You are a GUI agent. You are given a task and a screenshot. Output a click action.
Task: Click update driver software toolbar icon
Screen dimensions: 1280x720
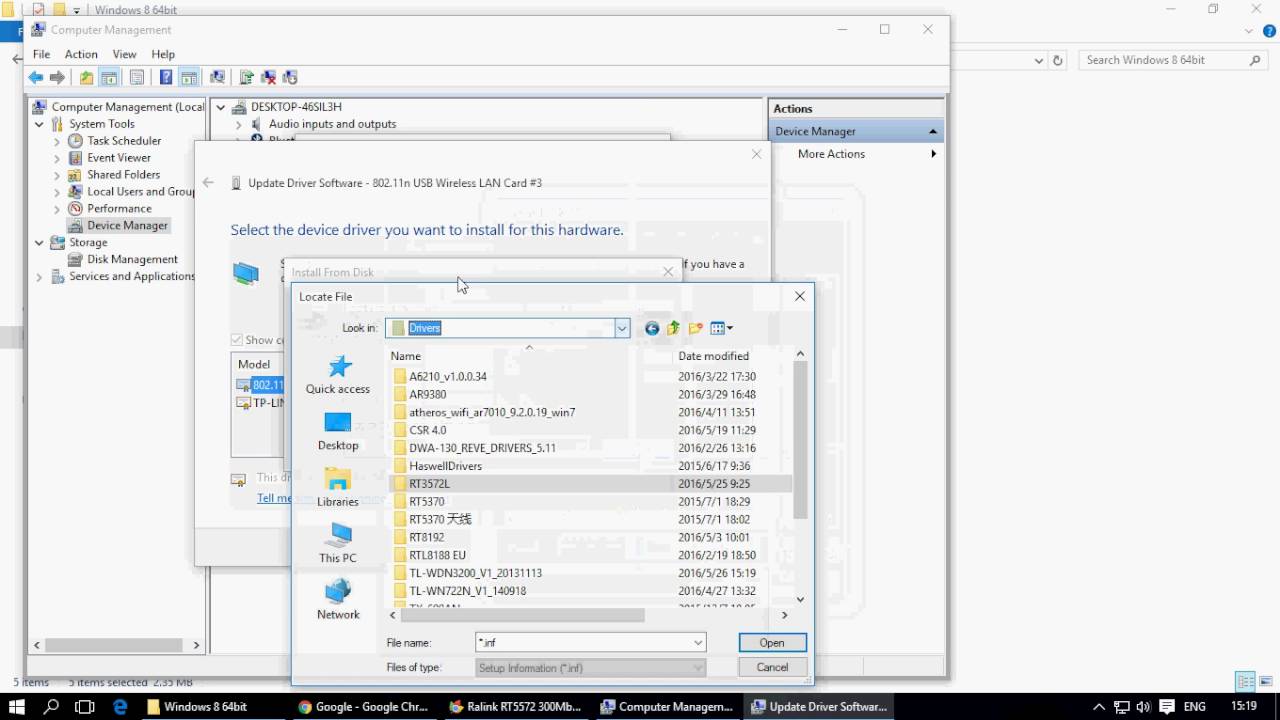pos(245,77)
